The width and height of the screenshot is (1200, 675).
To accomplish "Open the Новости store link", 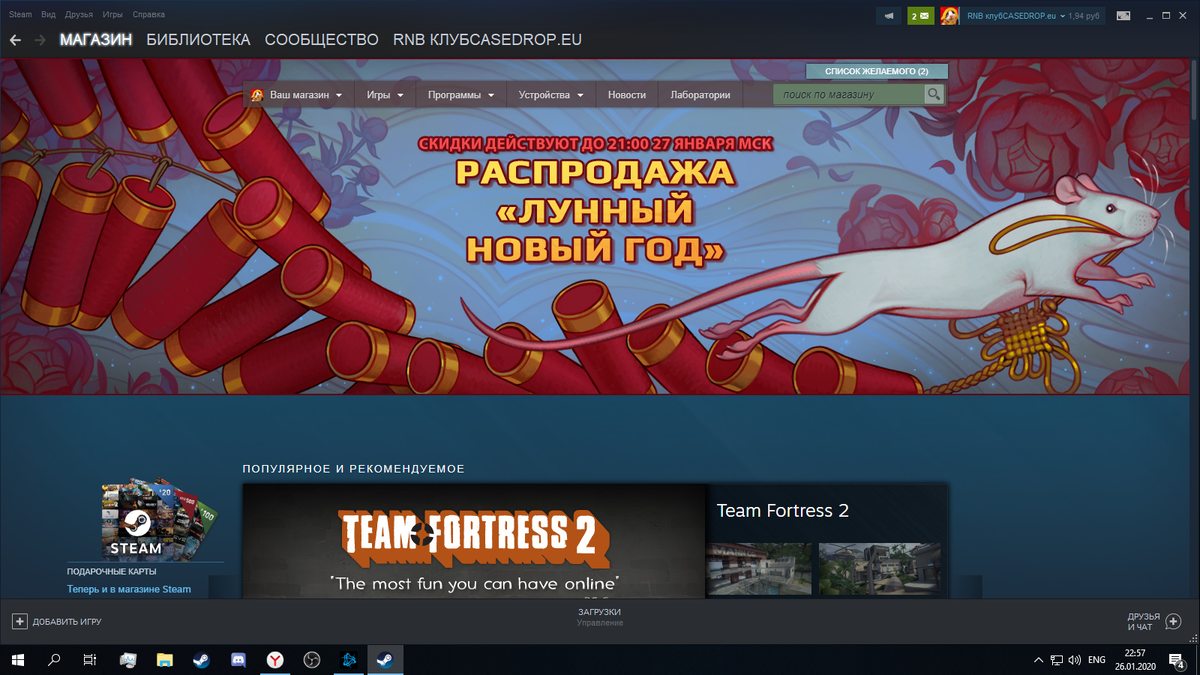I will point(627,95).
